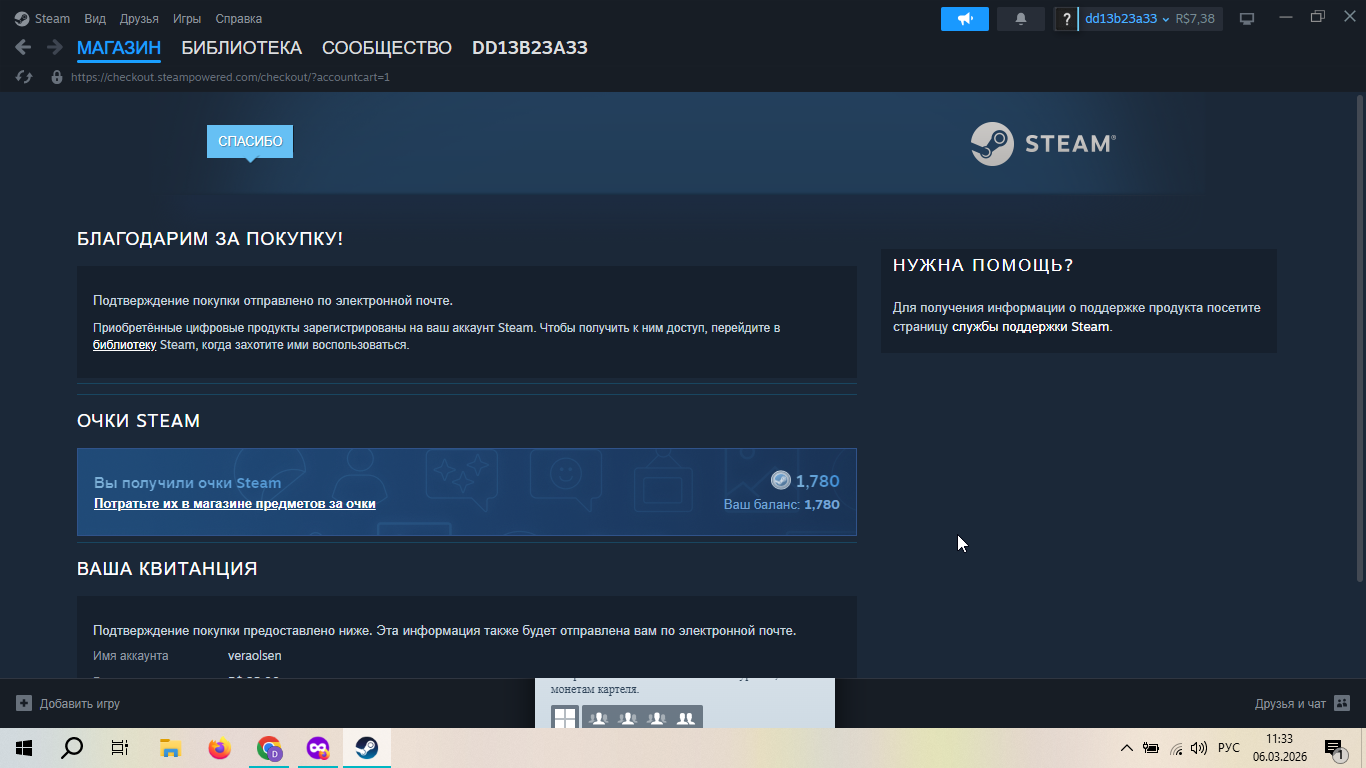Image resolution: width=1366 pixels, height=768 pixels.
Task: Open the DD13B23A33 profile tab
Action: point(530,48)
